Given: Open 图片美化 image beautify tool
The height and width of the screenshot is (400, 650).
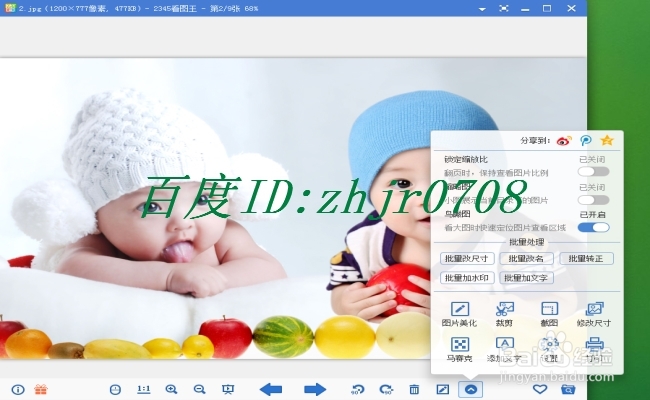Looking at the screenshot, I should click(x=459, y=314).
